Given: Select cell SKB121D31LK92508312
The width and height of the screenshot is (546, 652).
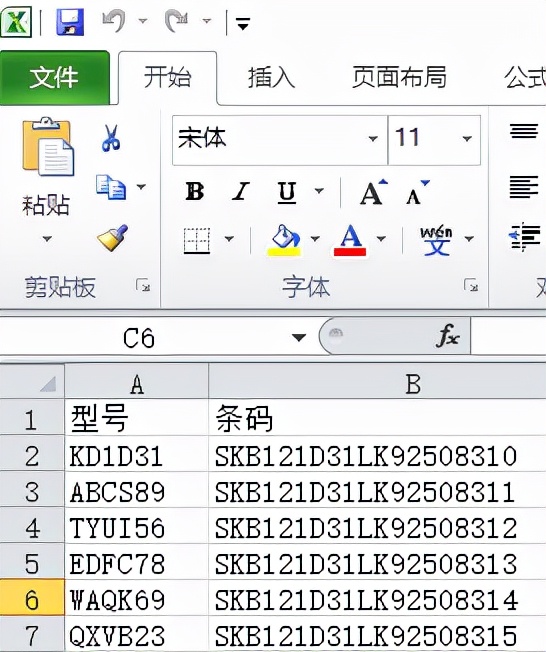Looking at the screenshot, I should 377,526.
